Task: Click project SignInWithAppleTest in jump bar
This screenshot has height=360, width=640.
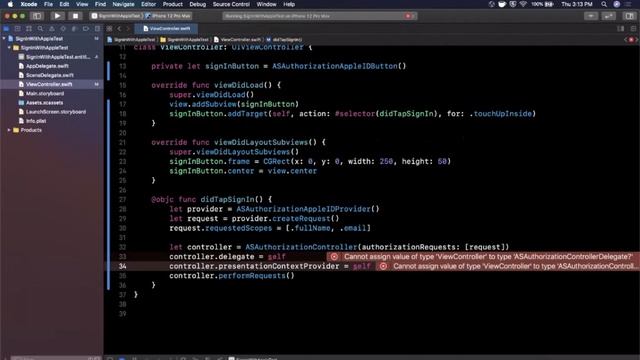Action: [x=131, y=40]
